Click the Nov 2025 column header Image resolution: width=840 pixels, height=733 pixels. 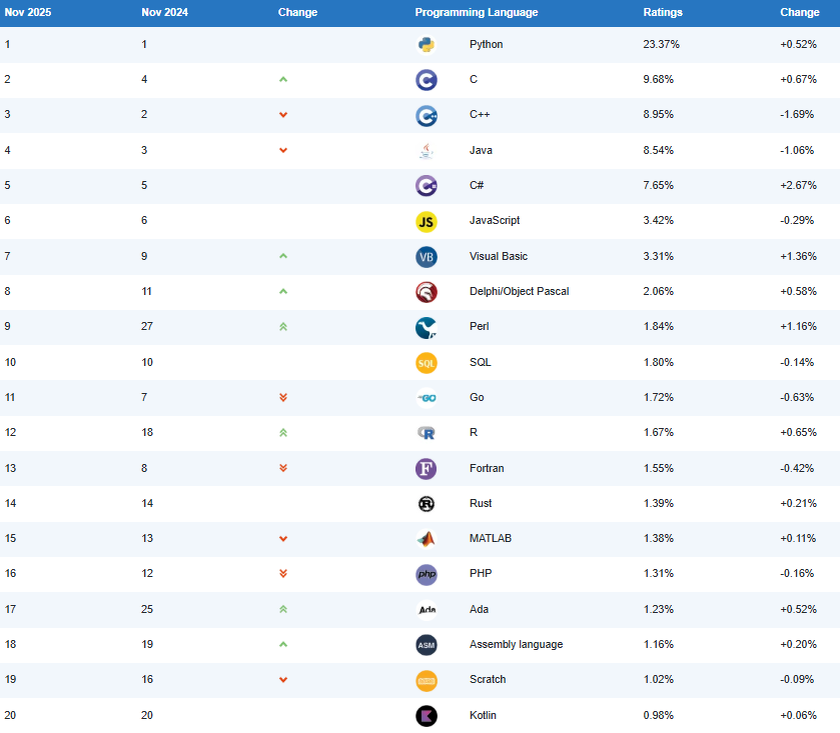(x=27, y=13)
